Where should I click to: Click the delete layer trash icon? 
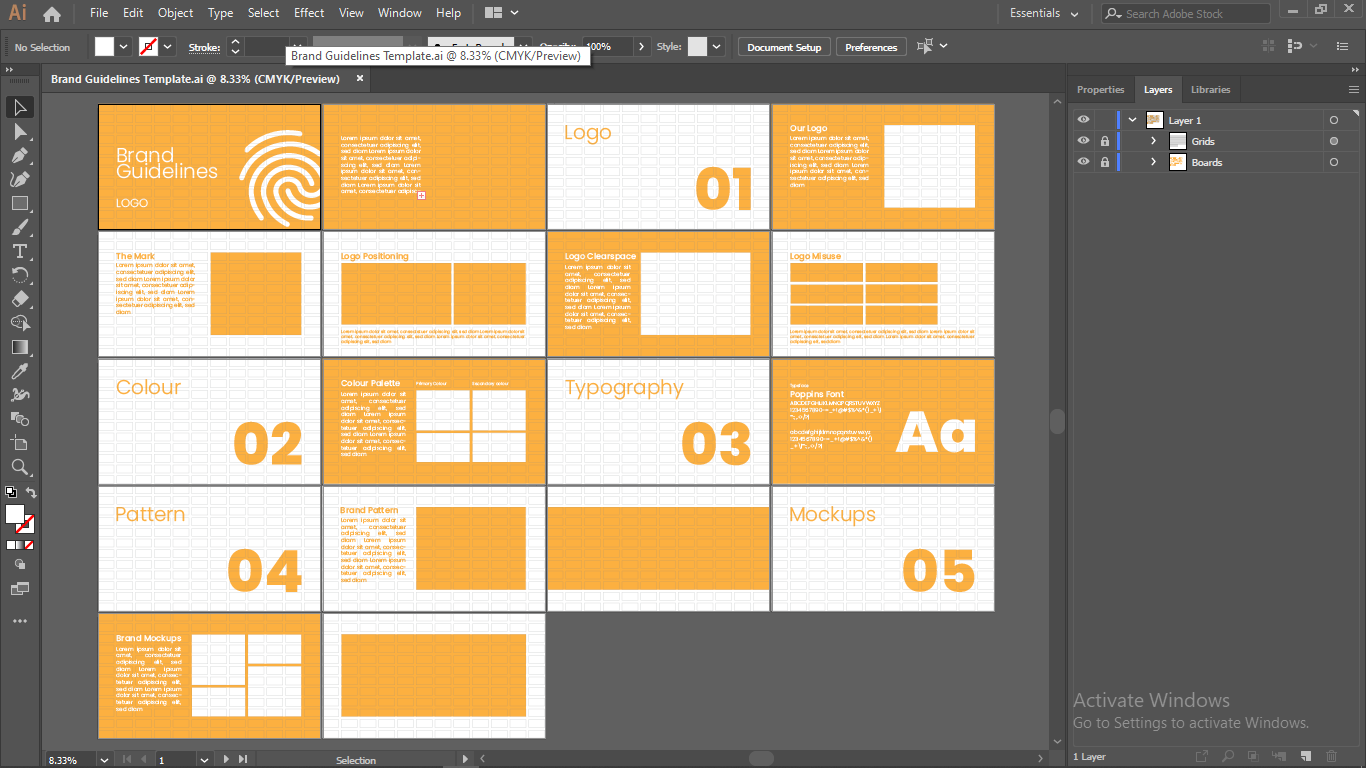[1331, 757]
